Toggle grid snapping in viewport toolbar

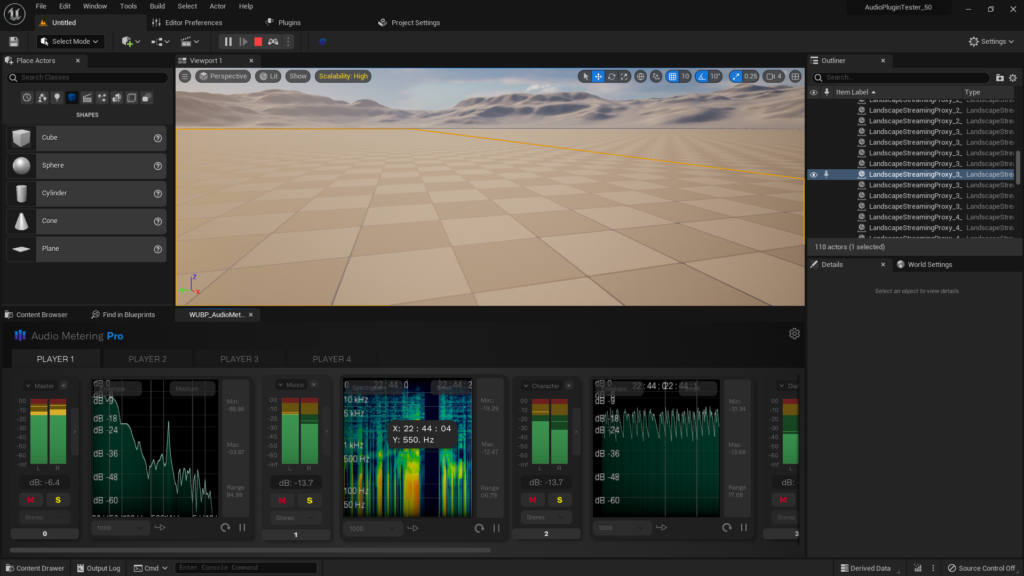(x=672, y=76)
